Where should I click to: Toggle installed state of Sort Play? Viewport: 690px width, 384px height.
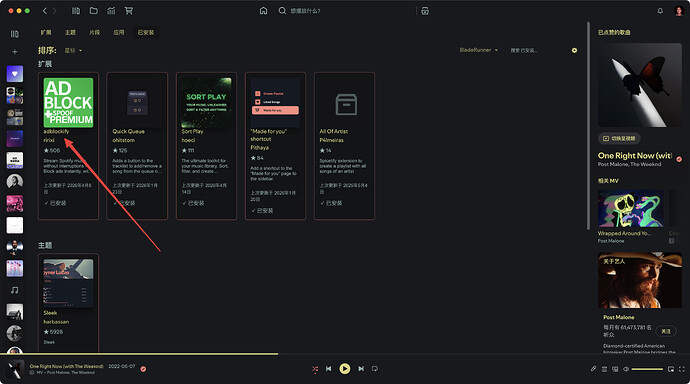pyautogui.click(x=193, y=203)
